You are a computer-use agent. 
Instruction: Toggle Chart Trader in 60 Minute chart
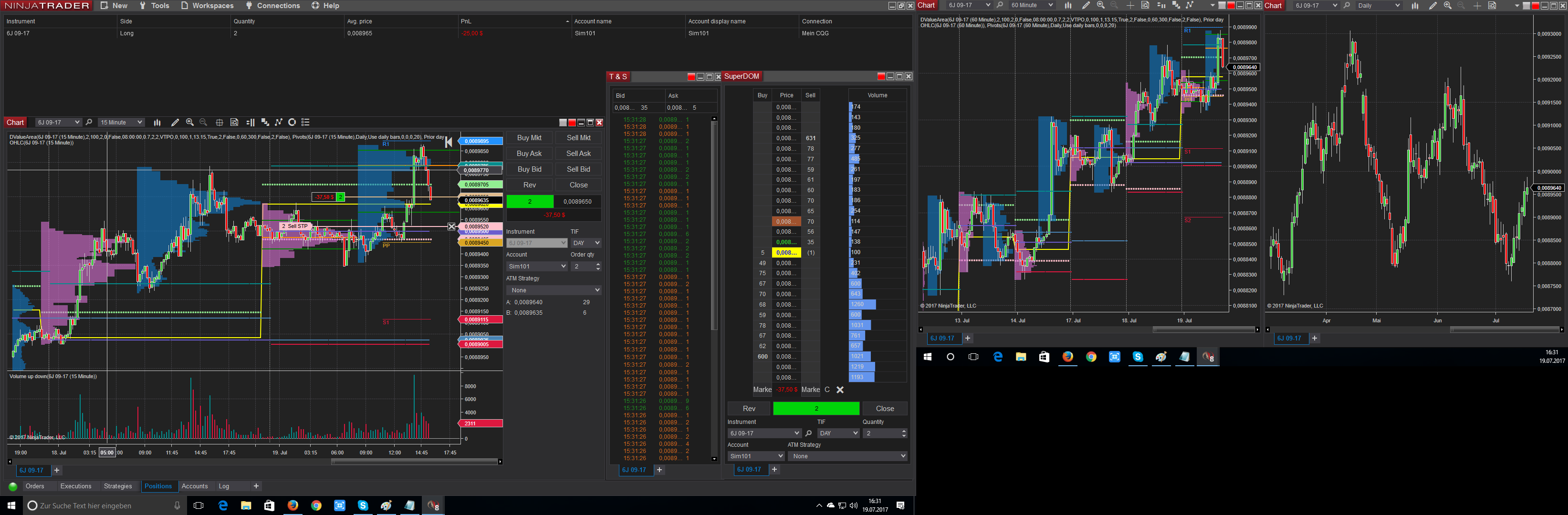click(x=1161, y=5)
